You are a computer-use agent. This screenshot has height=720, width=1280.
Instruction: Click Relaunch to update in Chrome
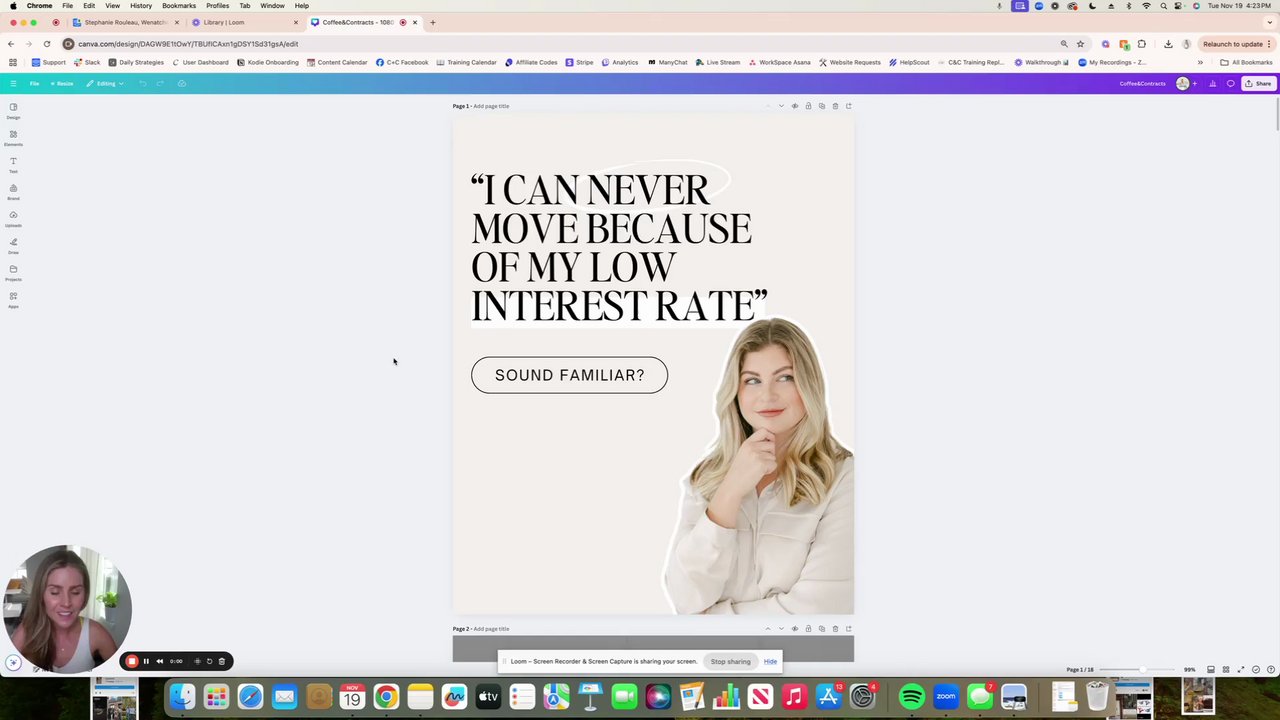coord(1232,44)
